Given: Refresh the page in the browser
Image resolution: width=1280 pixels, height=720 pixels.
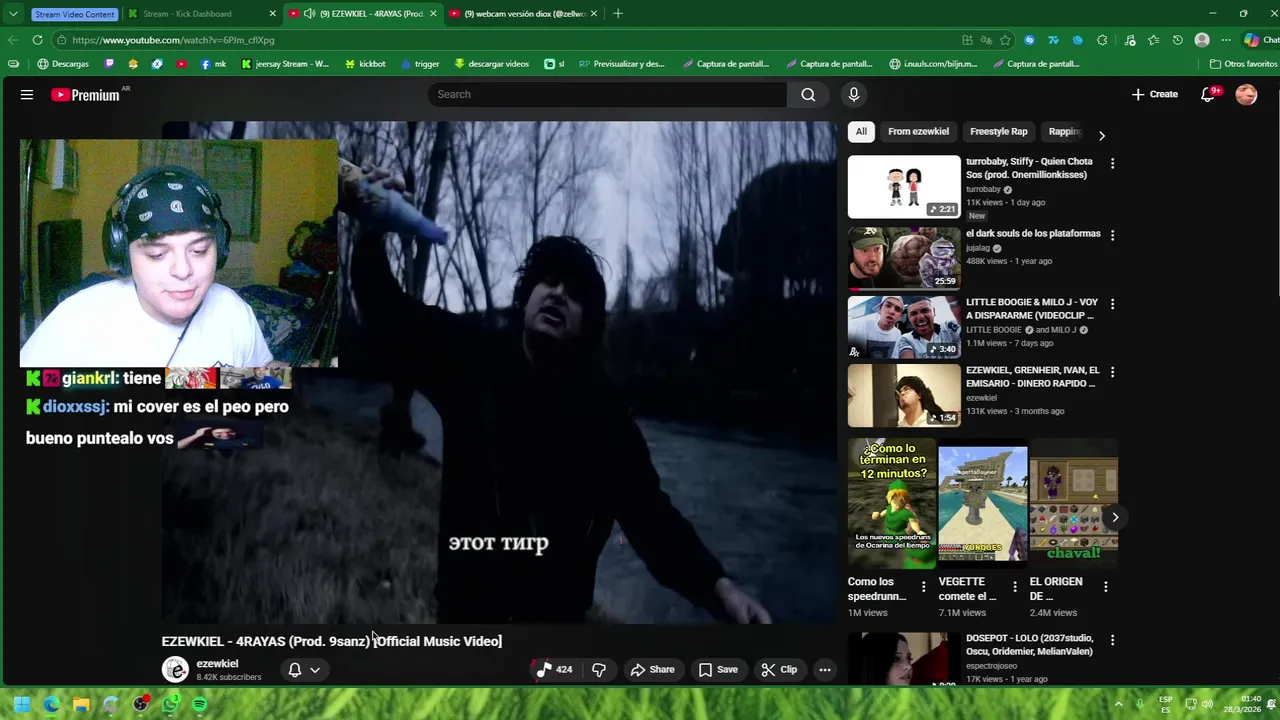Looking at the screenshot, I should point(37,40).
